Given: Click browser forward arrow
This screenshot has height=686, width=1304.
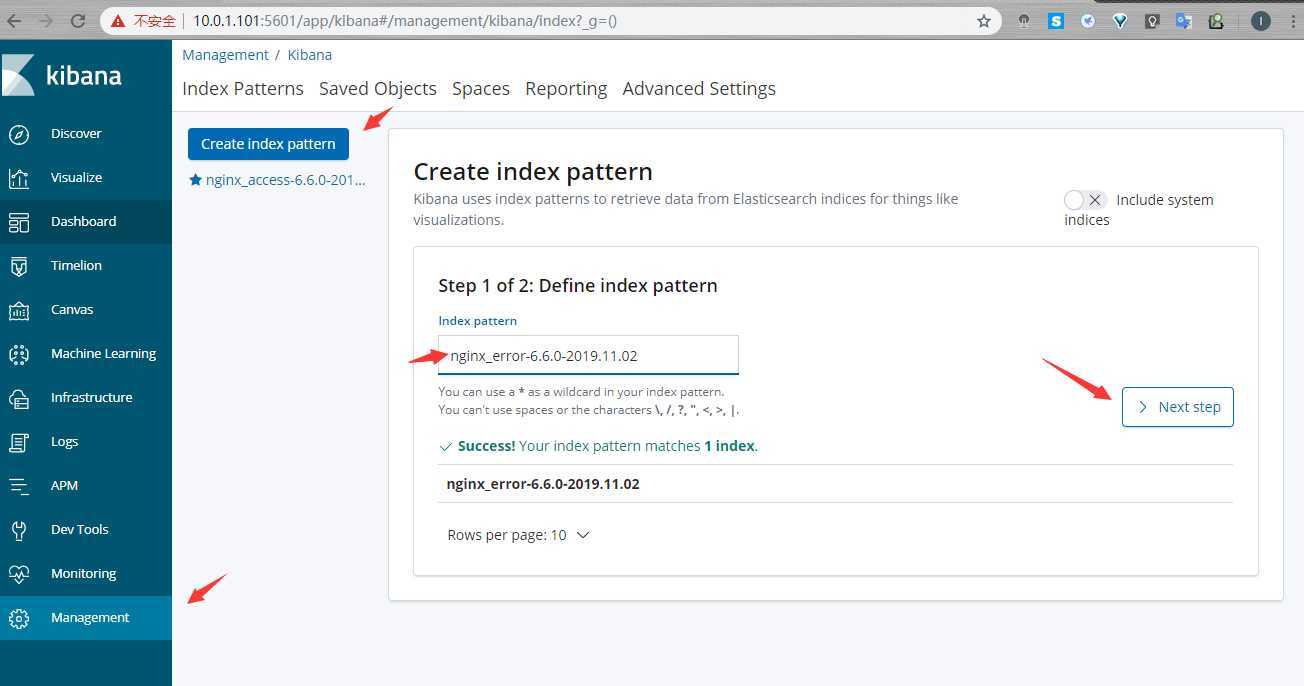Looking at the screenshot, I should point(46,20).
